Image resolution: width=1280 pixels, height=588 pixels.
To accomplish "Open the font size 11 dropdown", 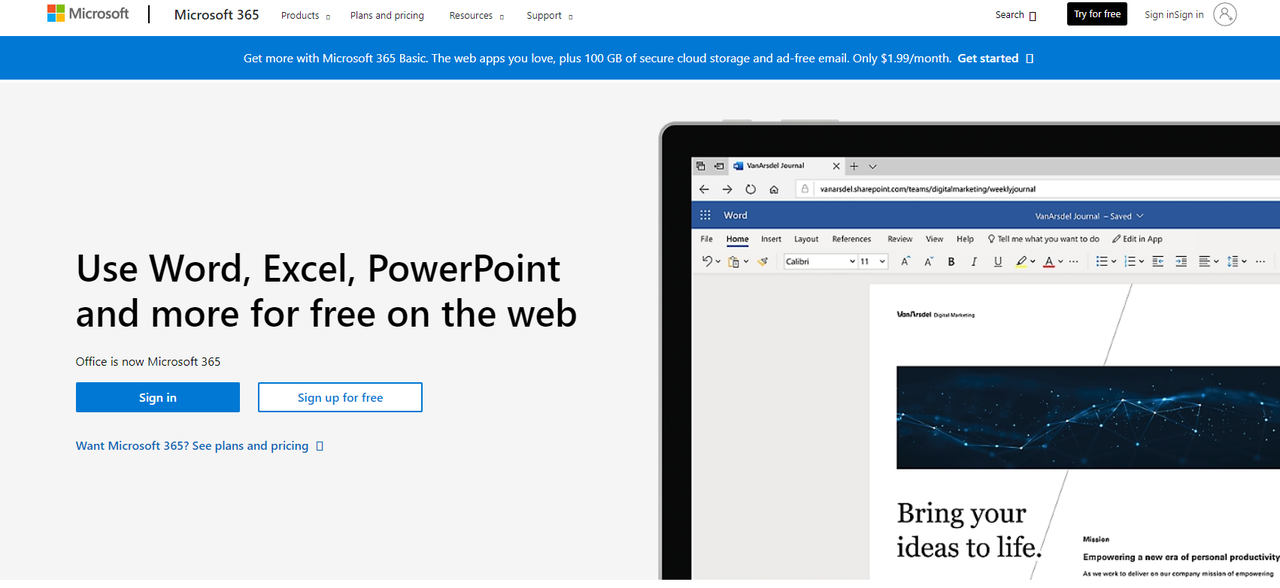I will (882, 261).
